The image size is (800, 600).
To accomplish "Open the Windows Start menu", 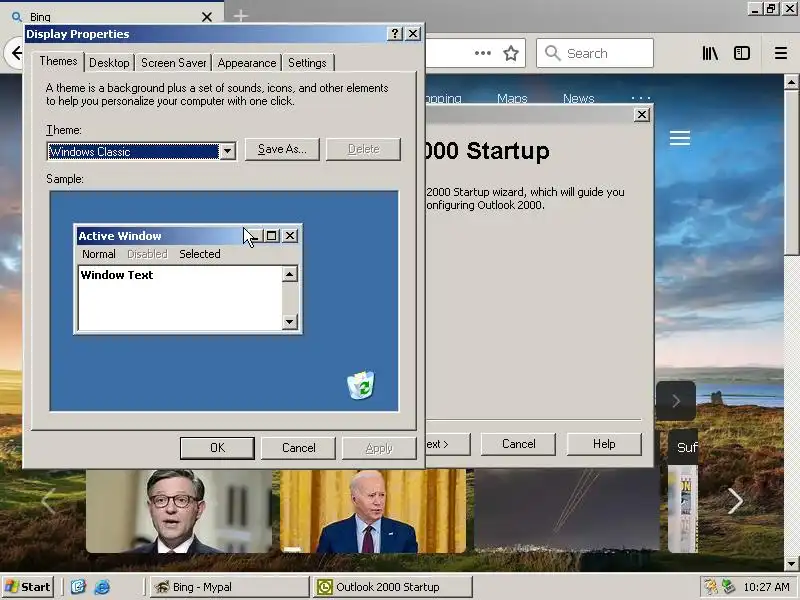I will (x=28, y=587).
